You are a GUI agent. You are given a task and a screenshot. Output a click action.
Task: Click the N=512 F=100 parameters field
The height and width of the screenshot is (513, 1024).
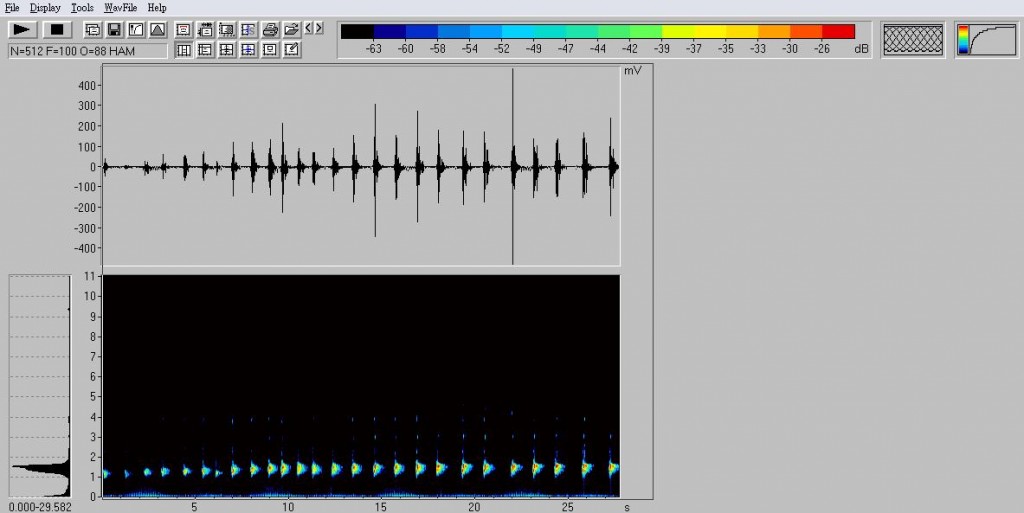point(88,50)
